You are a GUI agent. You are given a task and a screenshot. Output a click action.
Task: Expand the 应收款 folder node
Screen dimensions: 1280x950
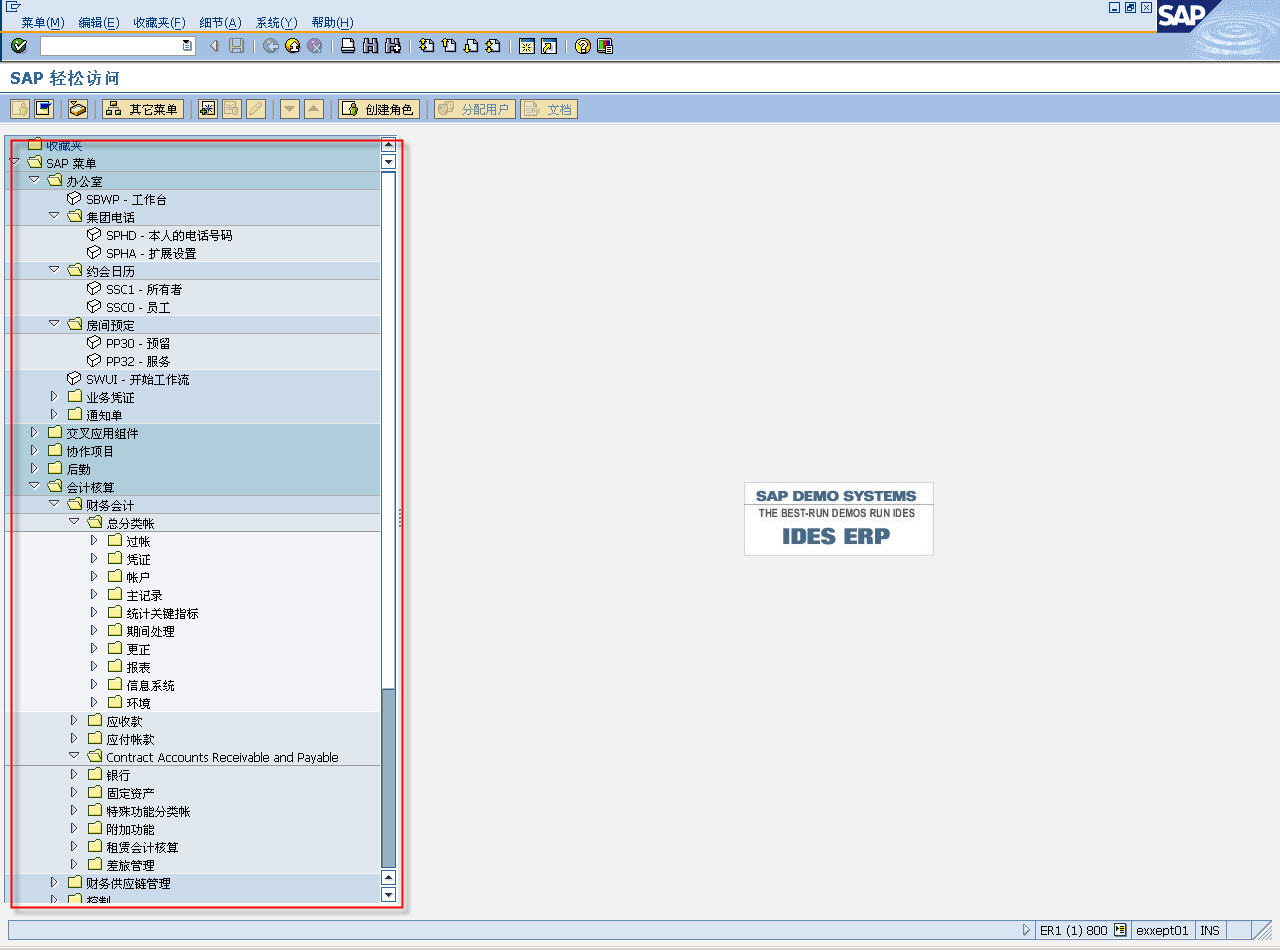point(74,721)
